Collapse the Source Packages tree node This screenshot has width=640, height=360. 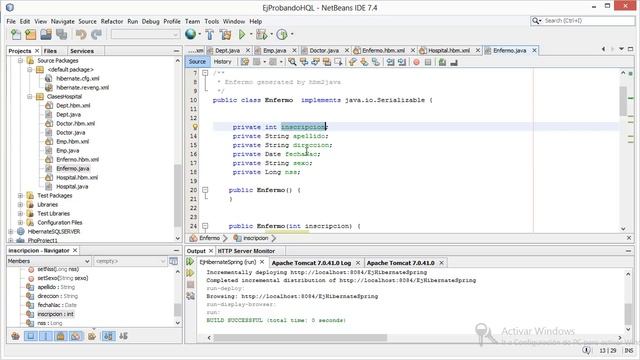pyautogui.click(x=20, y=60)
